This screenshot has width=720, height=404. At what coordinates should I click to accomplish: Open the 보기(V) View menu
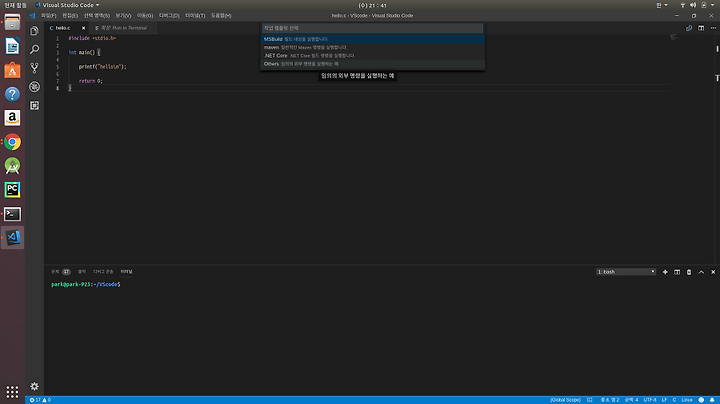123,16
